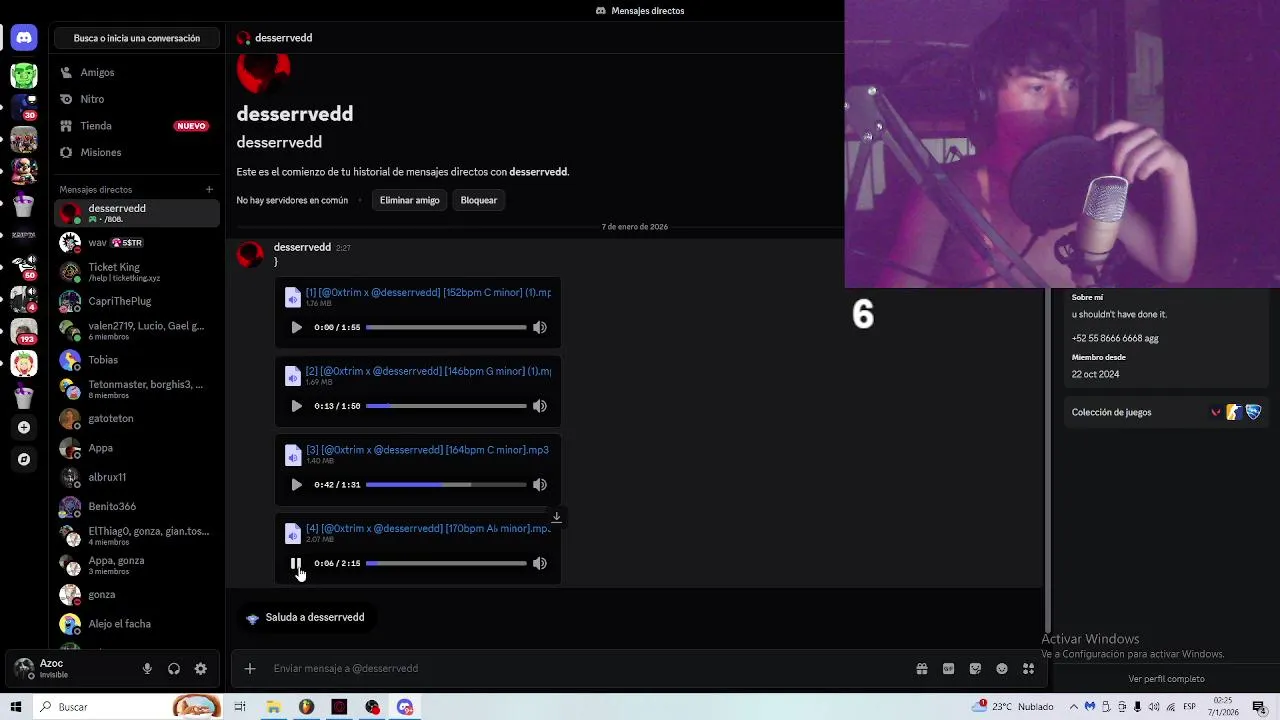This screenshot has width=1280, height=720.
Task: Open Alejo el facha conversation
Action: [x=137, y=624]
